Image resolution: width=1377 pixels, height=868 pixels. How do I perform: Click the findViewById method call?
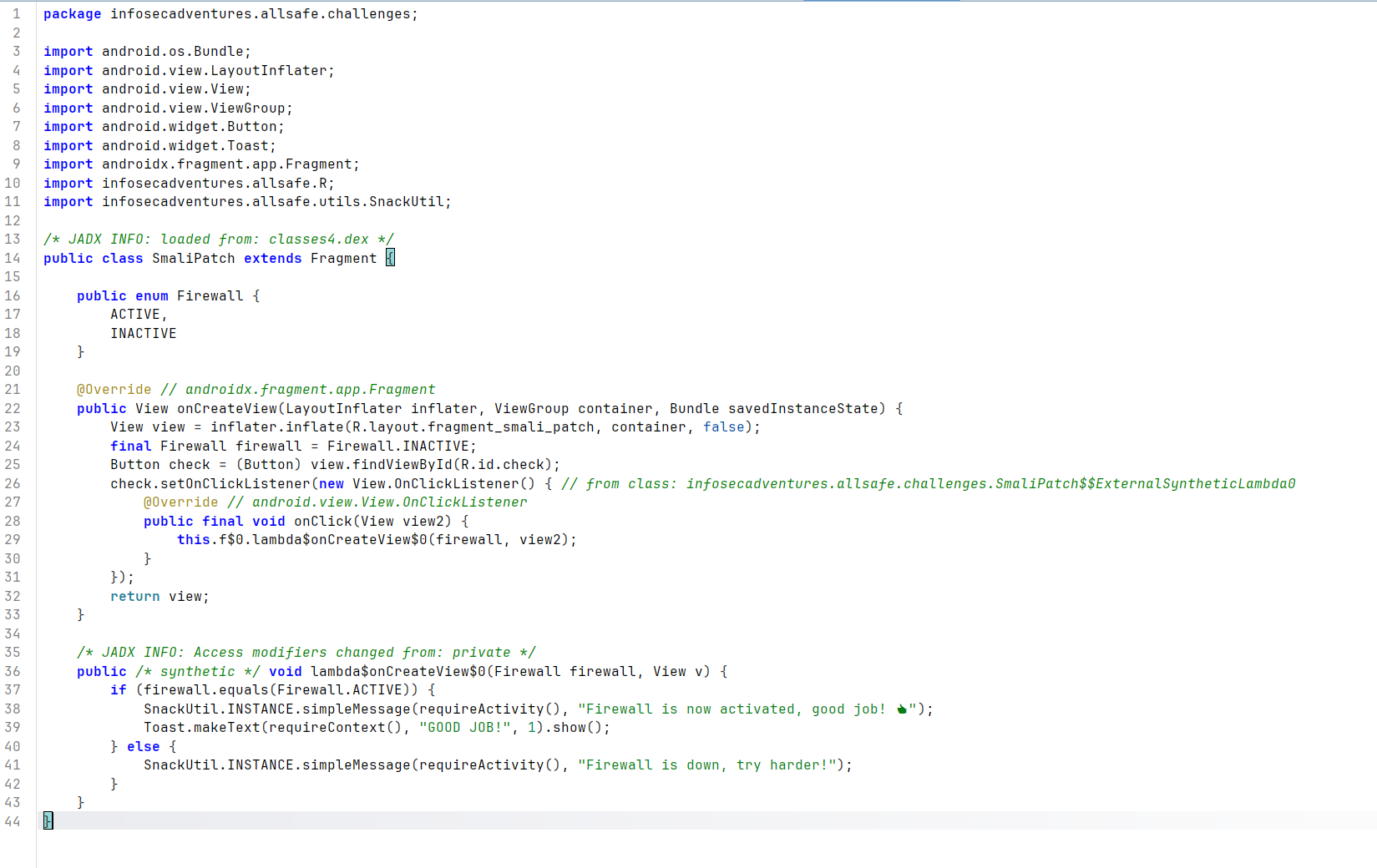coord(402,465)
